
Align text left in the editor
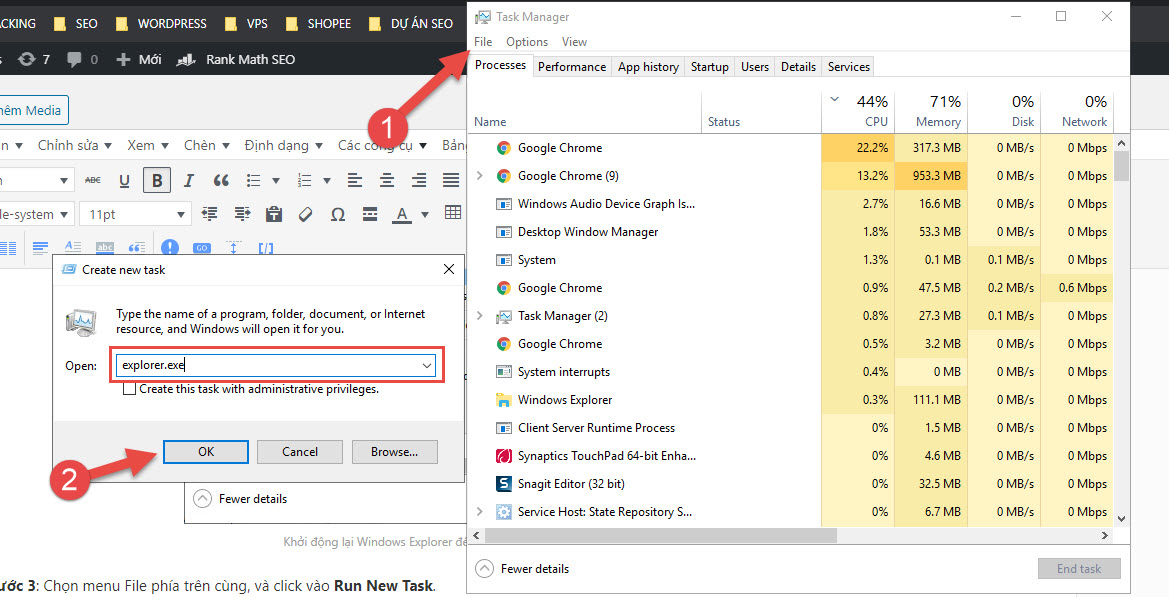[x=355, y=180]
